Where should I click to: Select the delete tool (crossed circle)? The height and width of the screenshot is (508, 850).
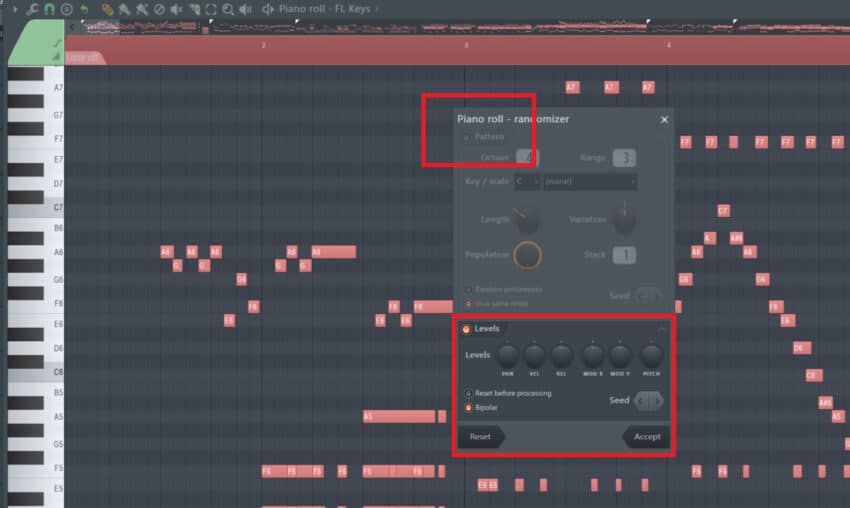pyautogui.click(x=159, y=9)
